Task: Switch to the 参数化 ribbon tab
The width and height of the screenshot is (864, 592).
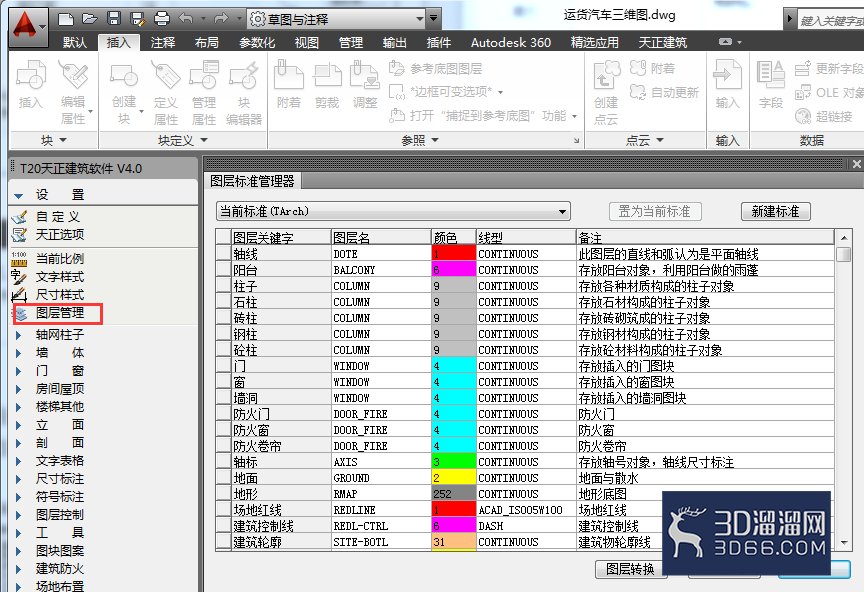Action: click(257, 42)
